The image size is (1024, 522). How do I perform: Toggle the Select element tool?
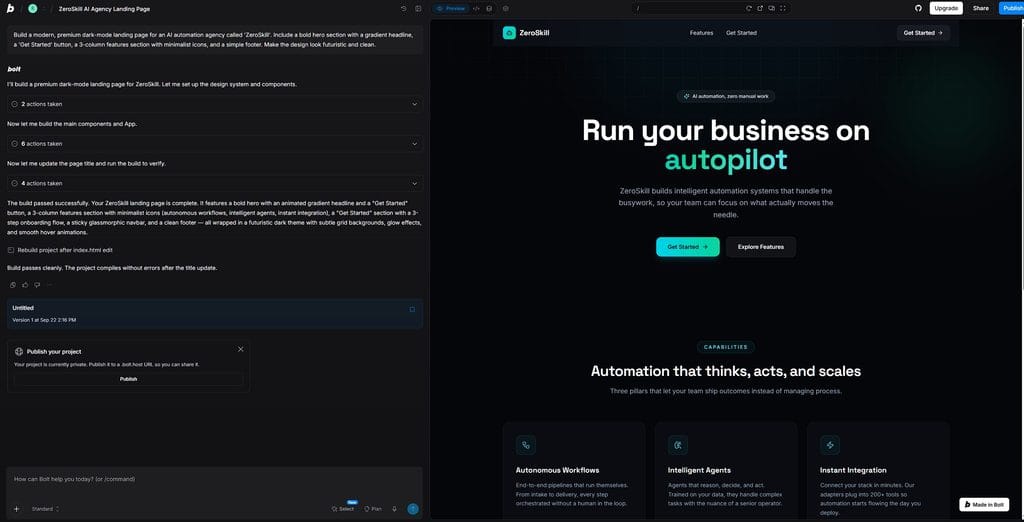[343, 509]
